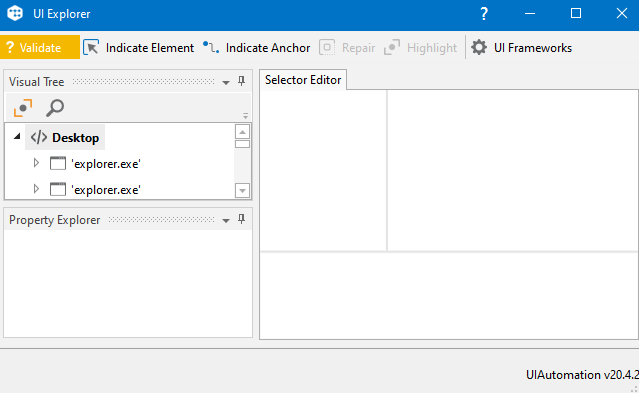The height and width of the screenshot is (393, 639).
Task: Open UI Frameworks gear icon
Action: tap(479, 47)
